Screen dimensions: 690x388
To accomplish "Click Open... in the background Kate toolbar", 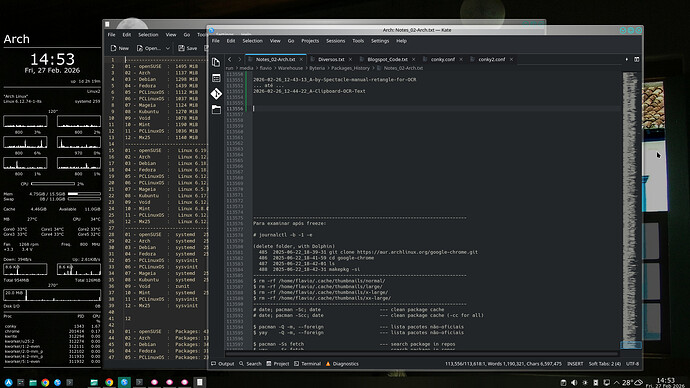I will click(148, 48).
